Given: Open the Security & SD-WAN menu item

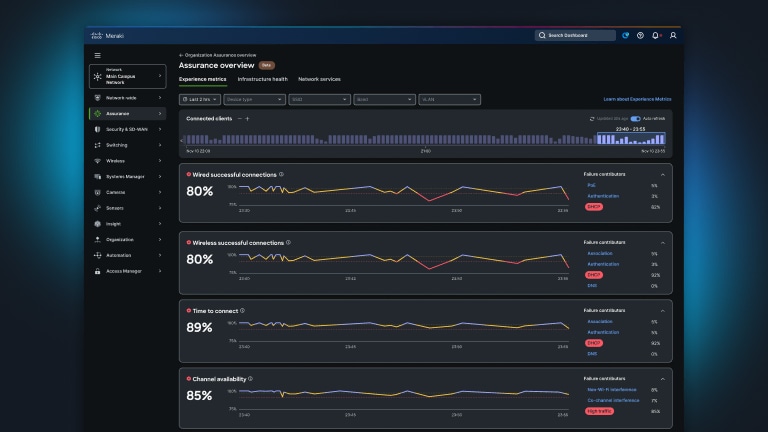Looking at the screenshot, I should (127, 129).
